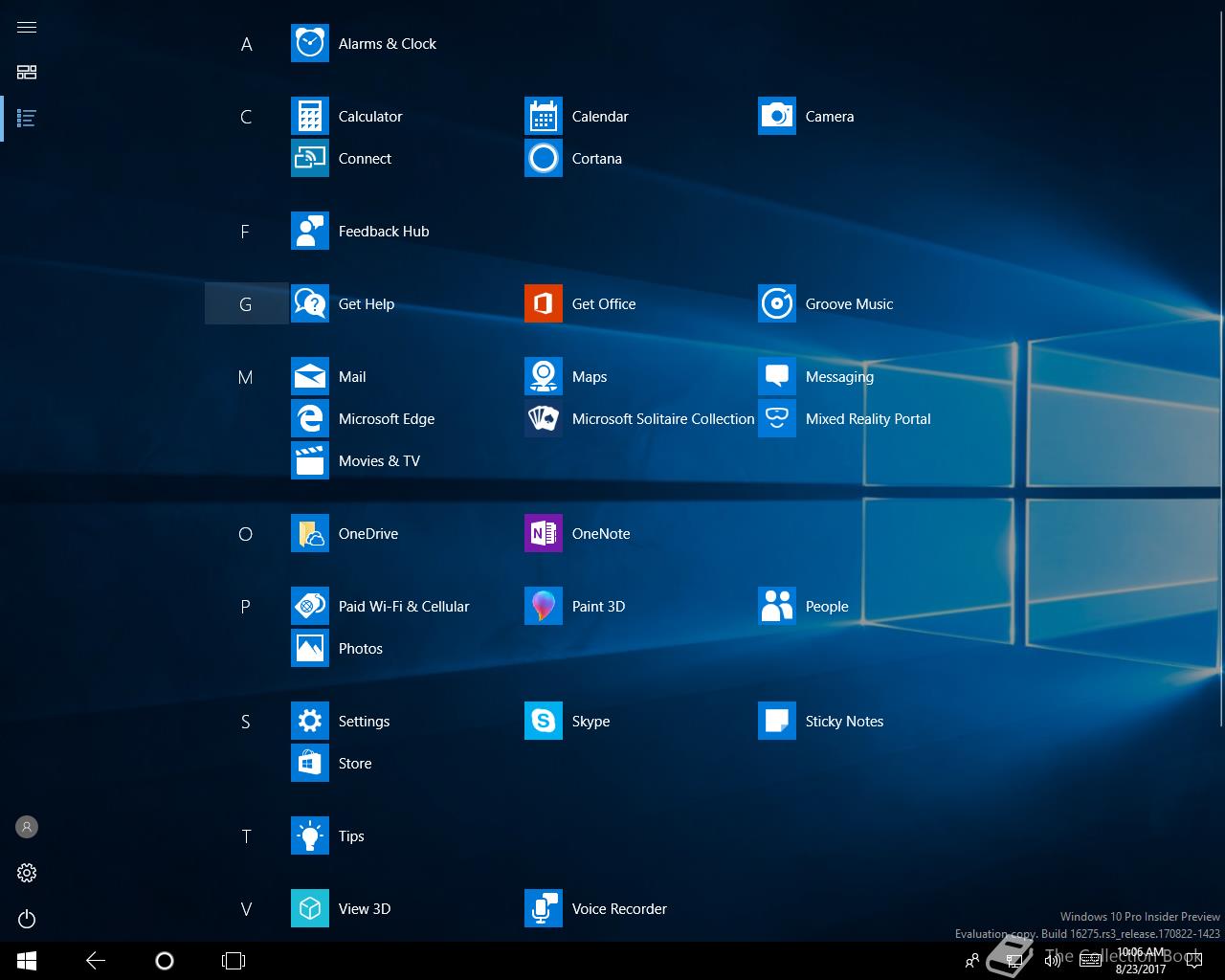Open the Mail app icon
The height and width of the screenshot is (980, 1225).
click(x=309, y=376)
